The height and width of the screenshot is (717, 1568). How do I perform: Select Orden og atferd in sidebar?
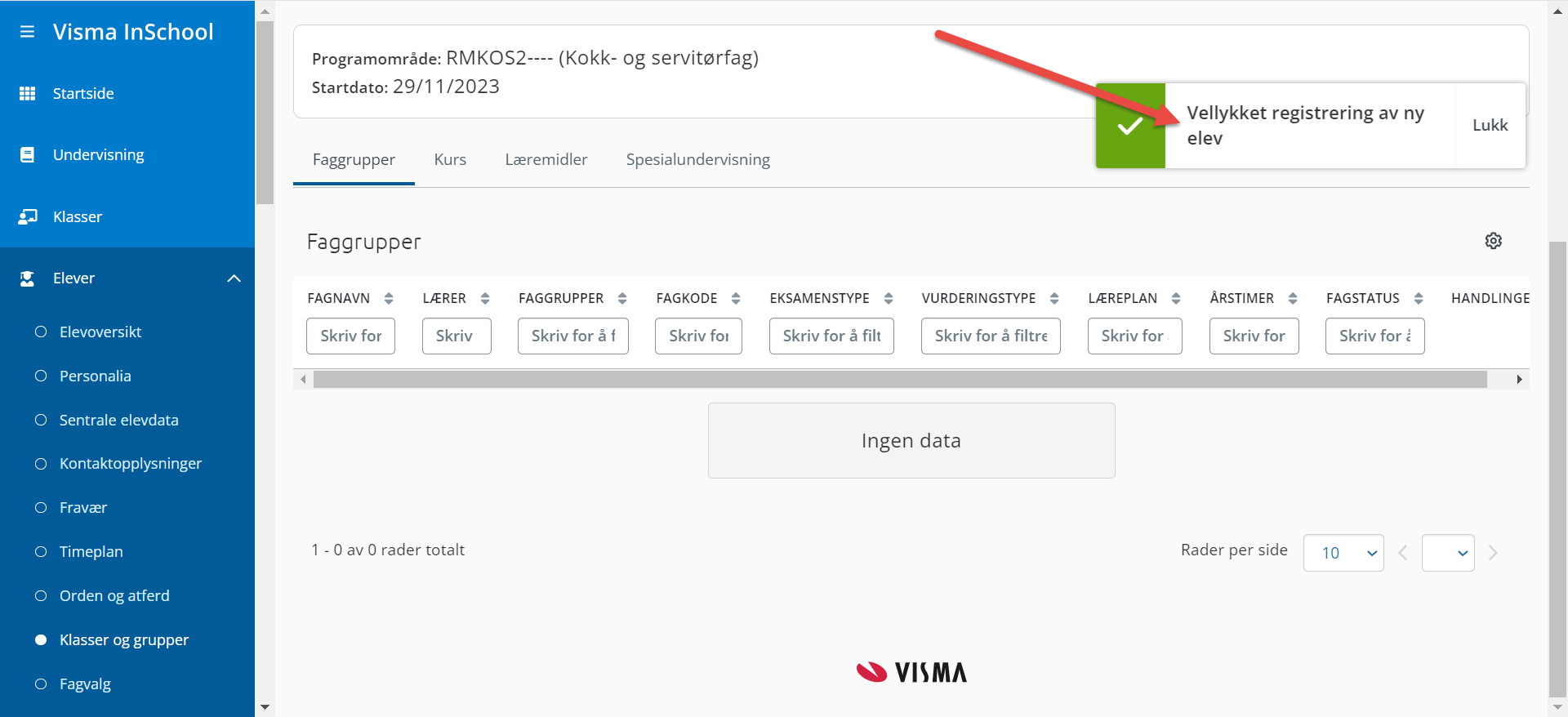[x=114, y=596]
